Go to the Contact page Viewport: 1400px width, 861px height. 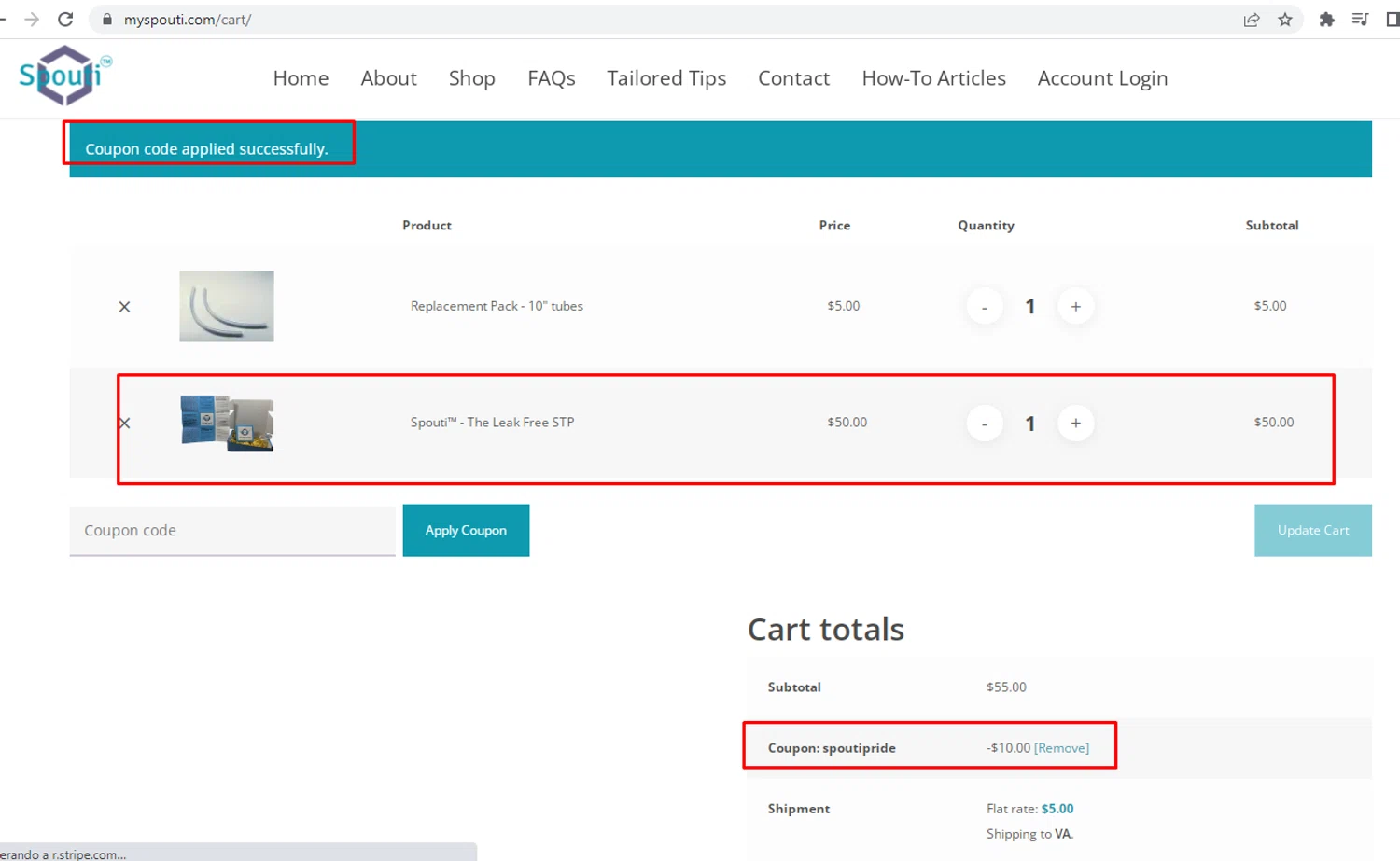pyautogui.click(x=793, y=78)
